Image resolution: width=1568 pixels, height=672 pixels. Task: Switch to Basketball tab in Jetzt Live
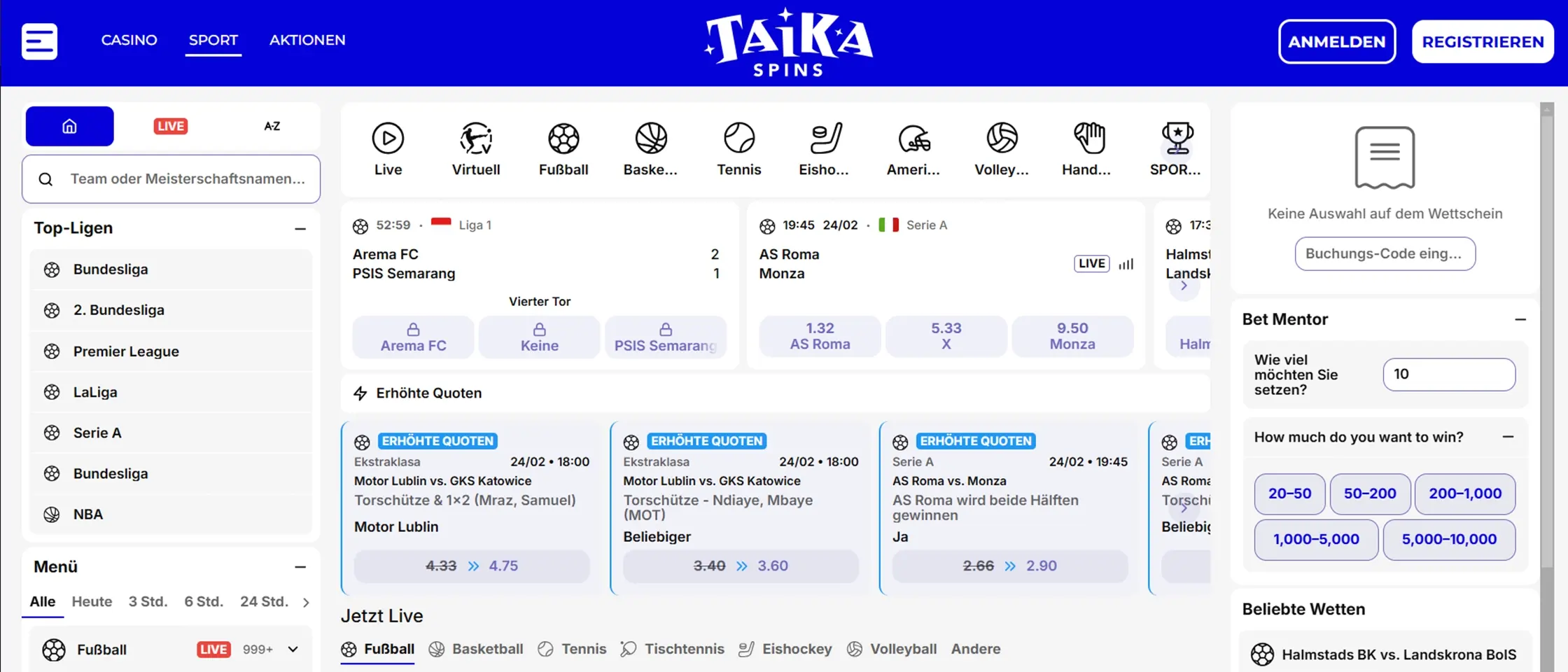[x=477, y=649]
